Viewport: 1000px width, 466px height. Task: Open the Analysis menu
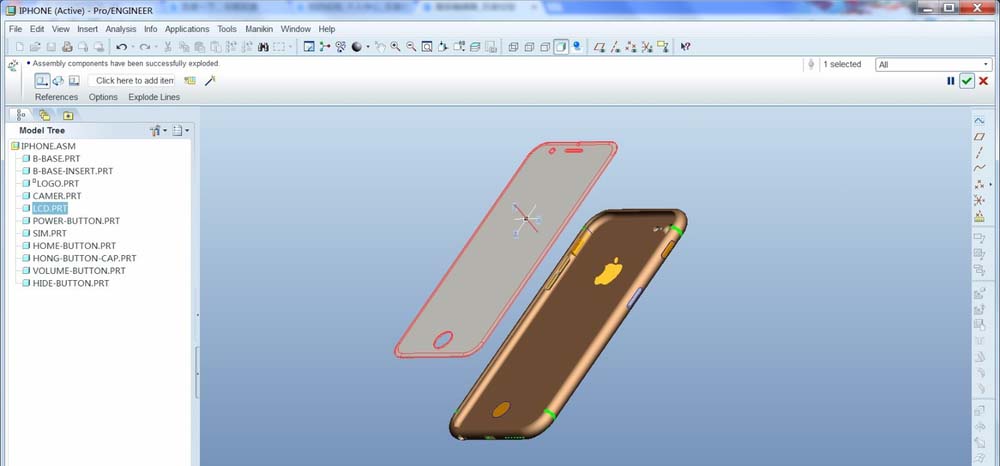click(x=121, y=29)
